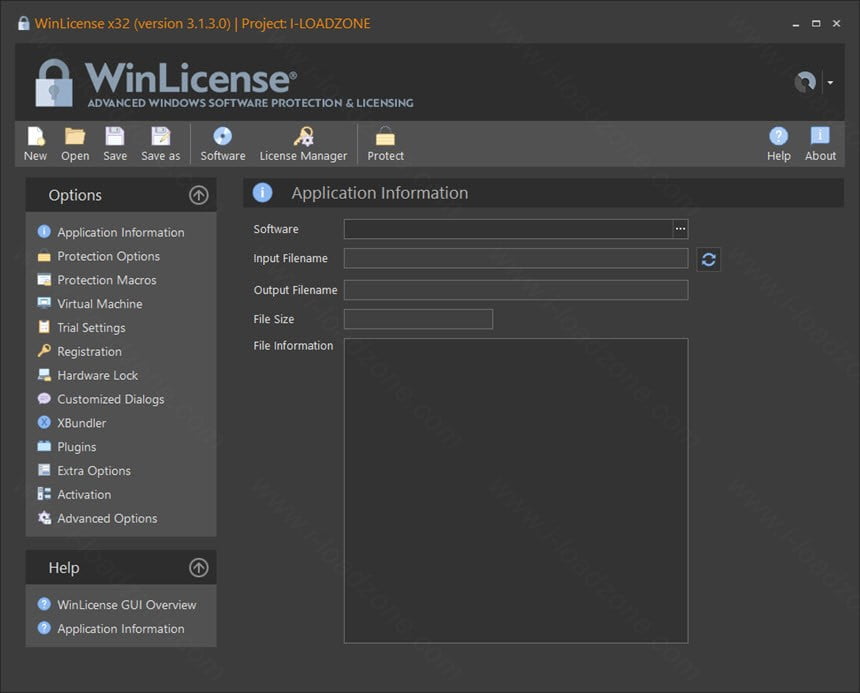Click the Trial Settings icon

click(44, 327)
